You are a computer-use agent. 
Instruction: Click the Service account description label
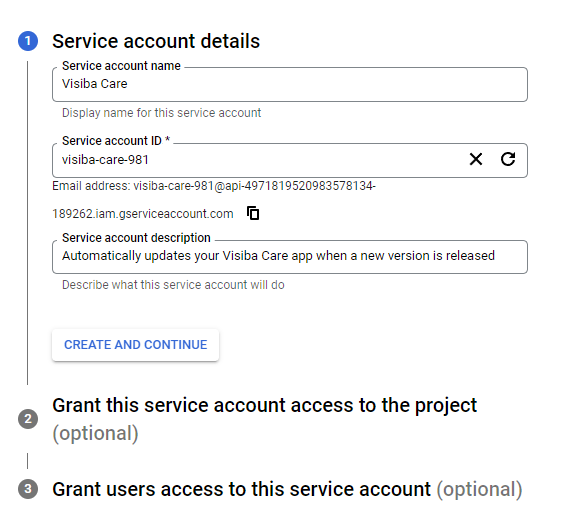136,238
